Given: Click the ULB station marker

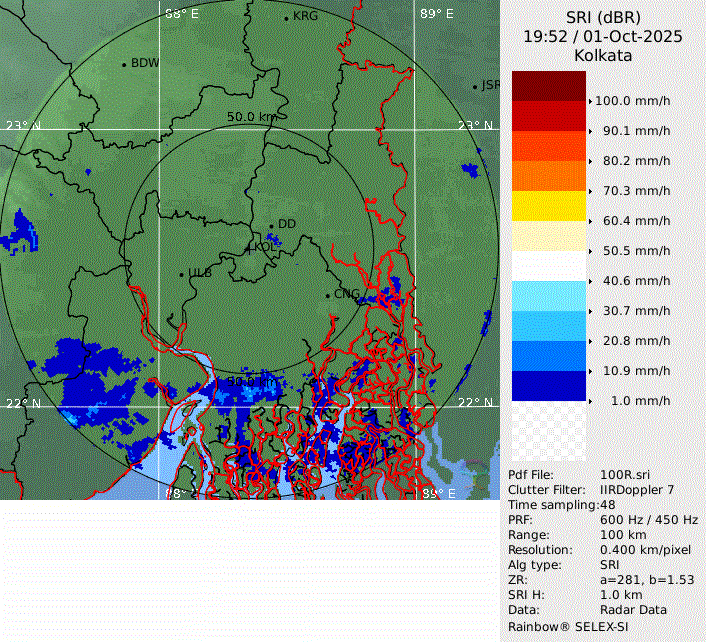Looking at the screenshot, I should coord(181,274).
